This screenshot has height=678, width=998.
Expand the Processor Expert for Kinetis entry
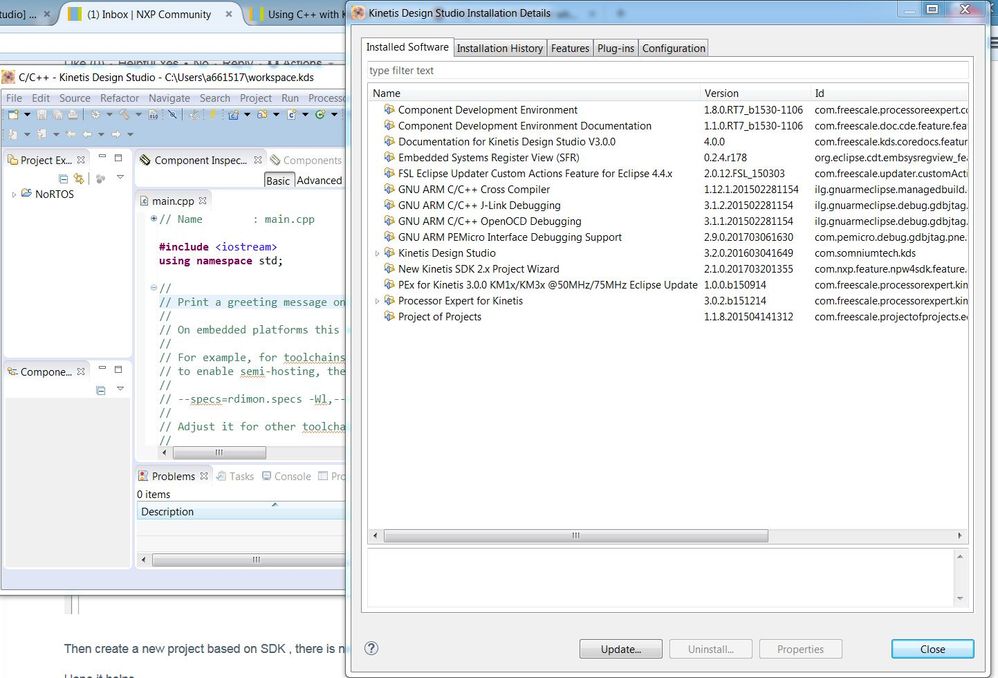coord(377,301)
